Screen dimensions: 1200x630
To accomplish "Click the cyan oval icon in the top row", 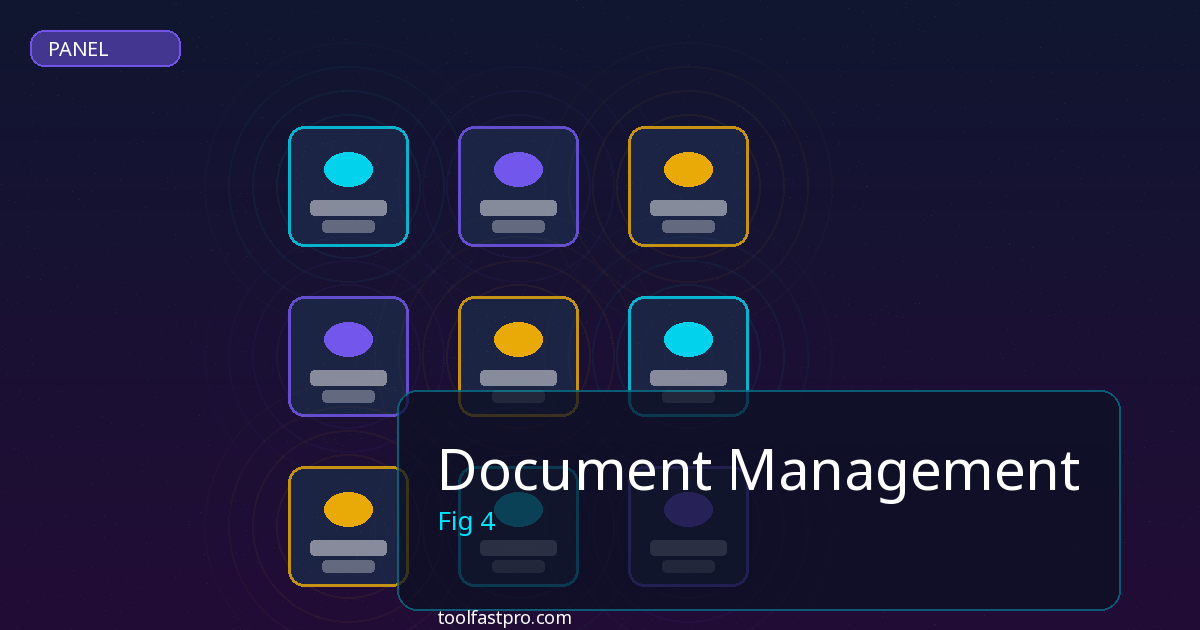I will click(348, 169).
